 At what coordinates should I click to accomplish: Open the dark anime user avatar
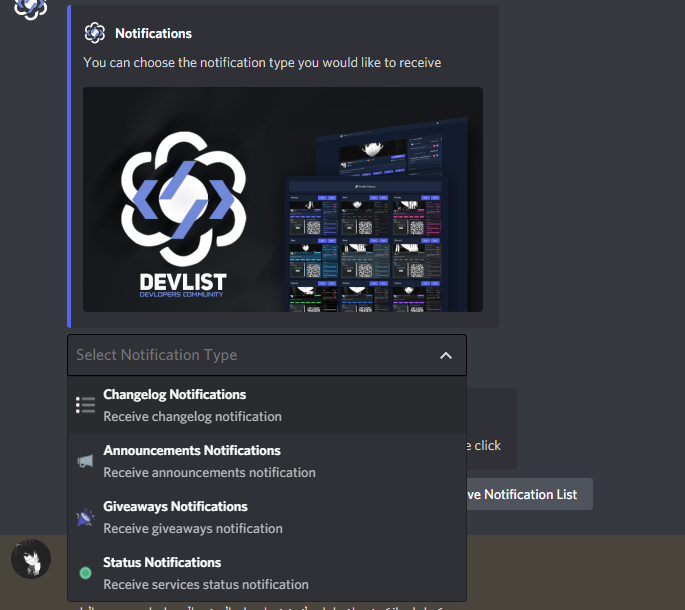point(31,559)
